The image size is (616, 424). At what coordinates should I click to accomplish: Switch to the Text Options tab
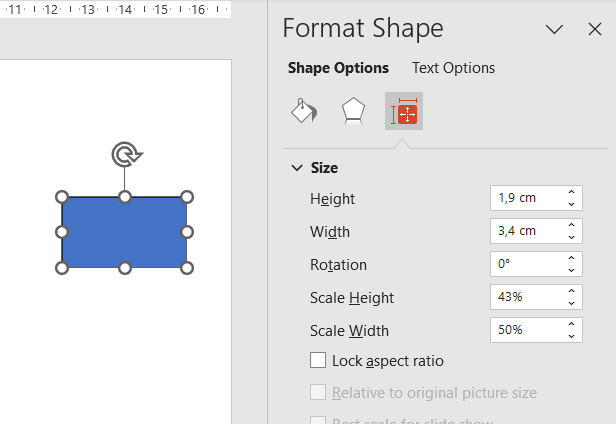[453, 68]
